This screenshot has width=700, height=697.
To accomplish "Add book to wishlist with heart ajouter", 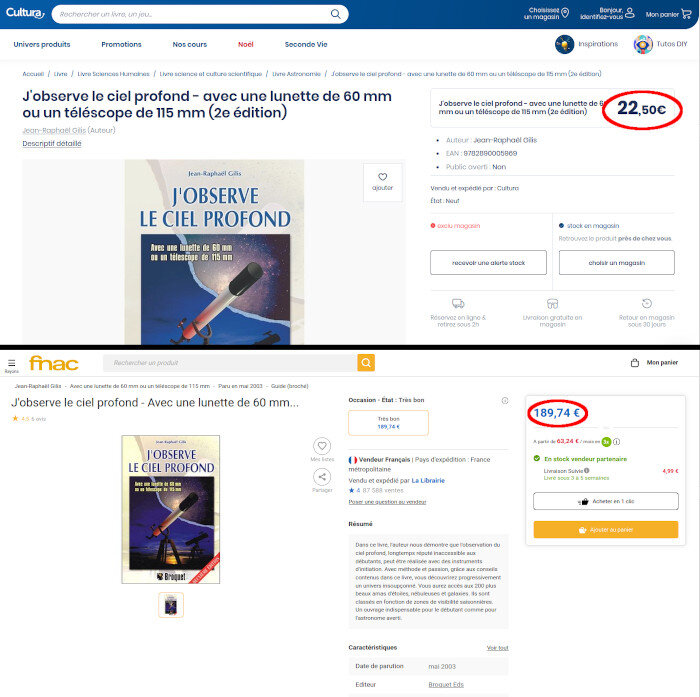I will pyautogui.click(x=383, y=182).
